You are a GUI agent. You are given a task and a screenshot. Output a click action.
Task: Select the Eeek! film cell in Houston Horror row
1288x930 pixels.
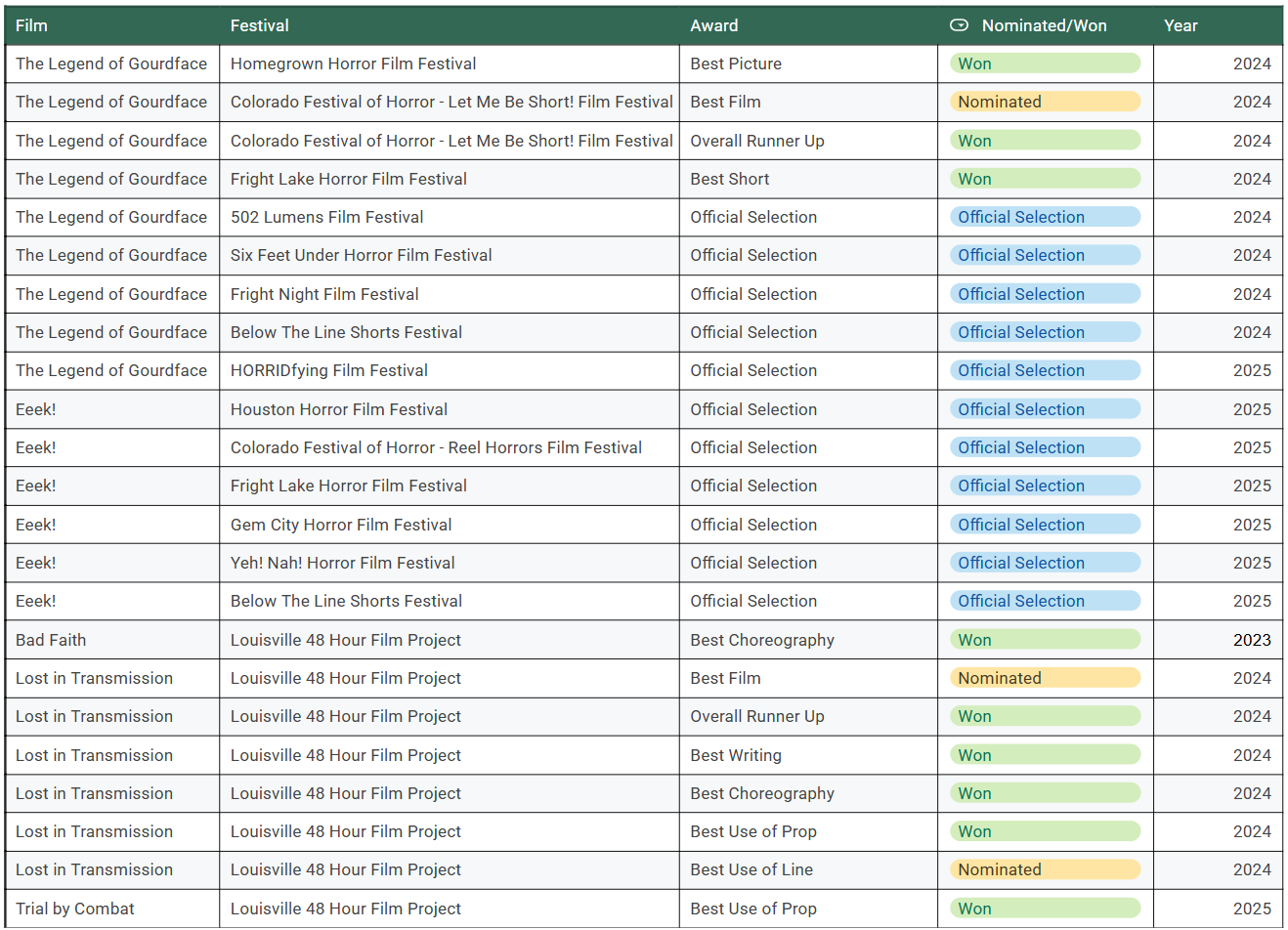pos(112,409)
